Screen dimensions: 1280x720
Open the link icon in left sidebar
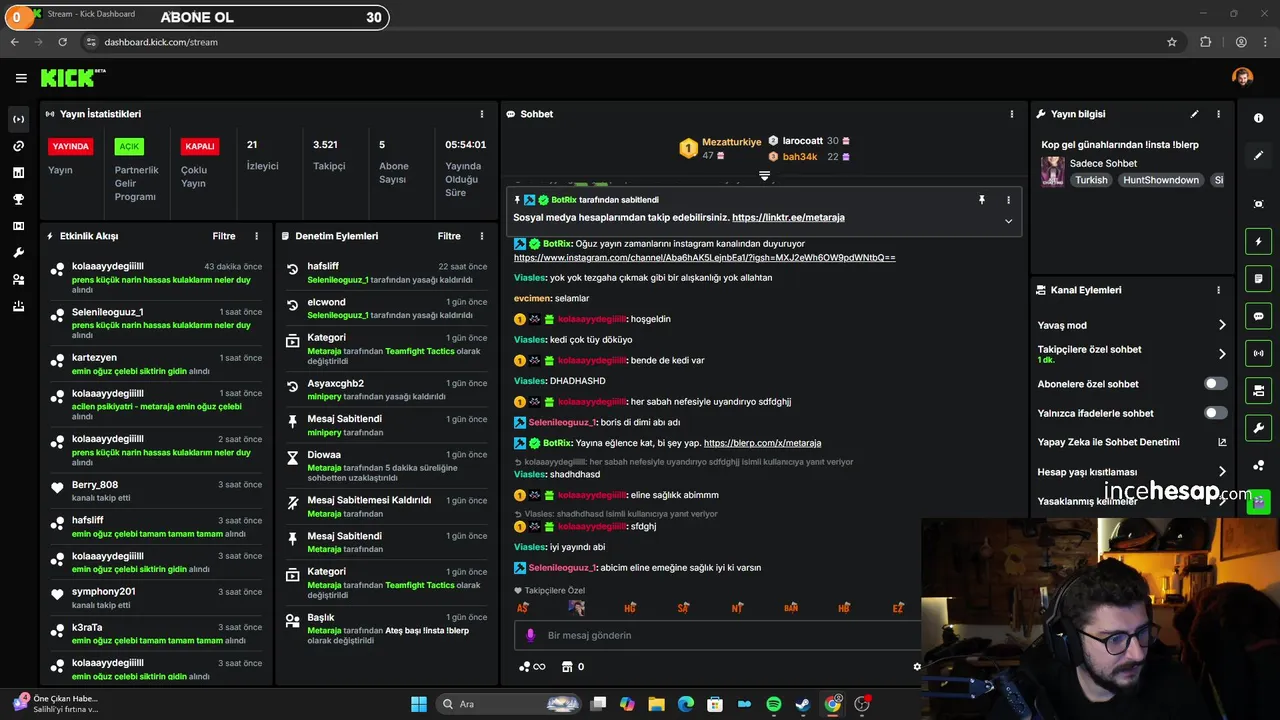click(18, 146)
